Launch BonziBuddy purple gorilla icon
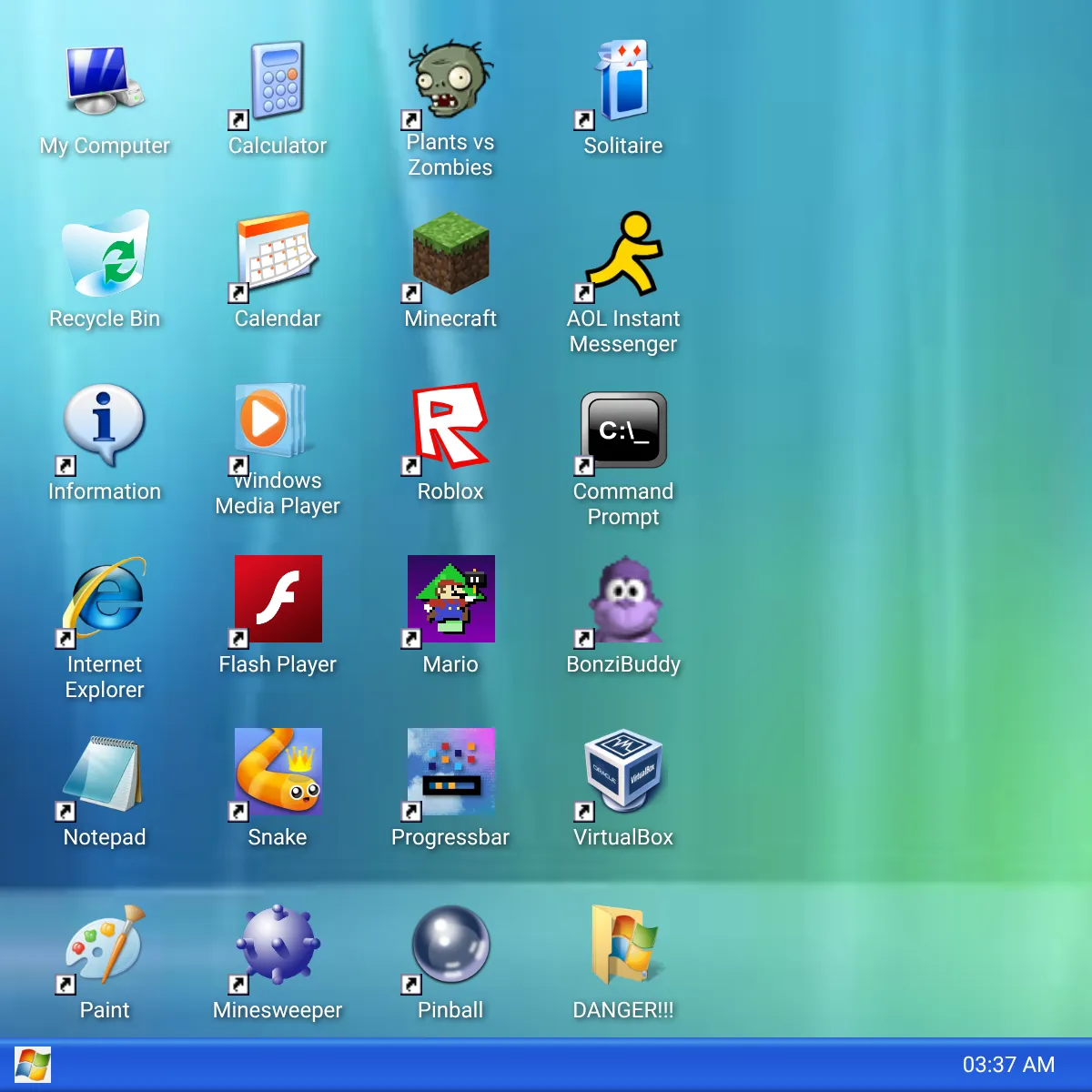 [x=623, y=599]
